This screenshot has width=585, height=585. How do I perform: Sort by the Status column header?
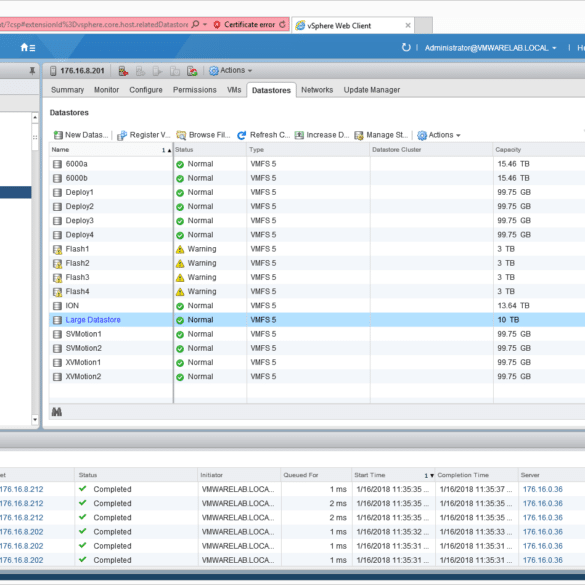click(x=210, y=150)
